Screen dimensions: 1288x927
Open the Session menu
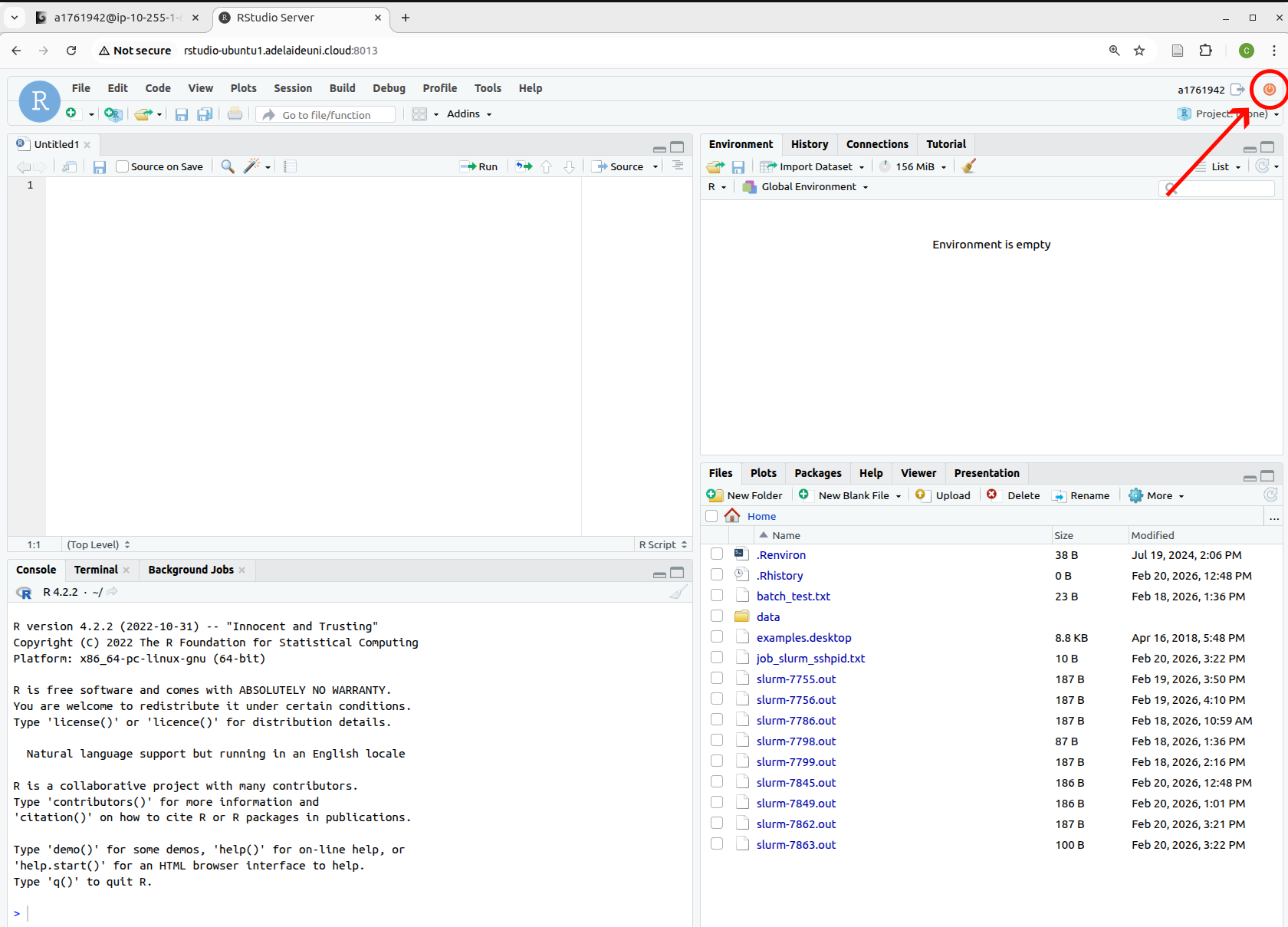(293, 88)
